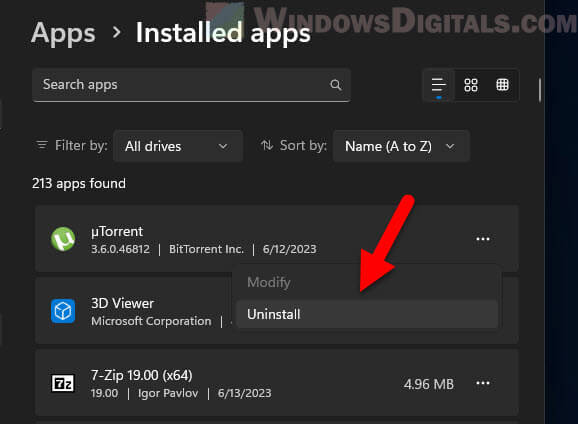
Task: Click the 6/13/2023 install date
Action: coord(244,393)
